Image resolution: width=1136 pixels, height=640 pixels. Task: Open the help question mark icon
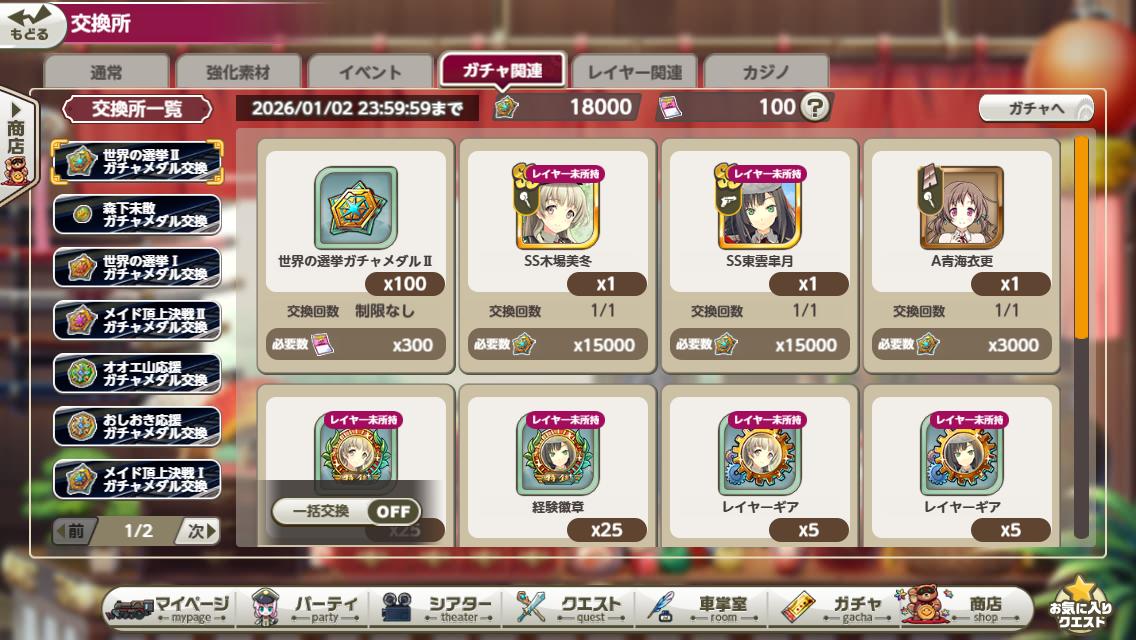[x=815, y=107]
